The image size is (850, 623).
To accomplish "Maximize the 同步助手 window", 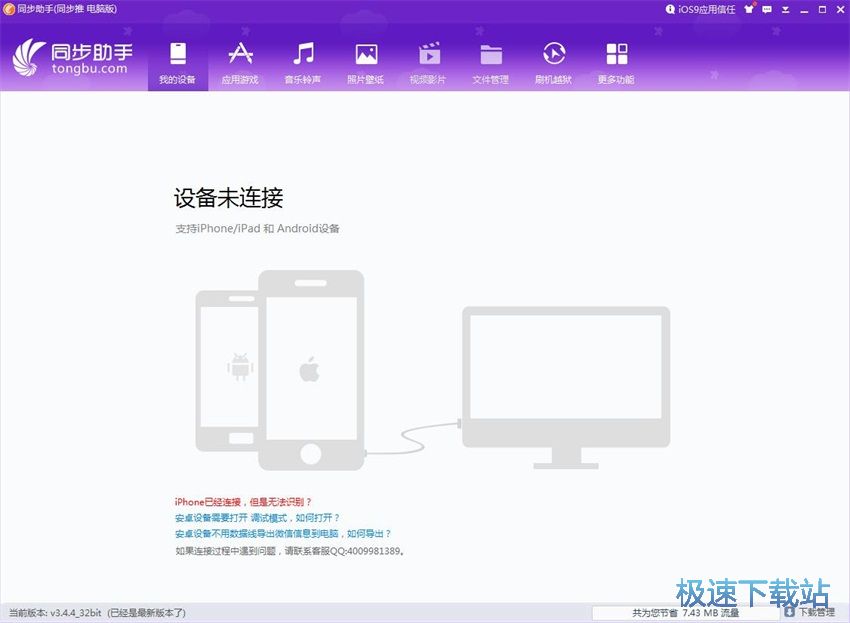I will (x=822, y=9).
